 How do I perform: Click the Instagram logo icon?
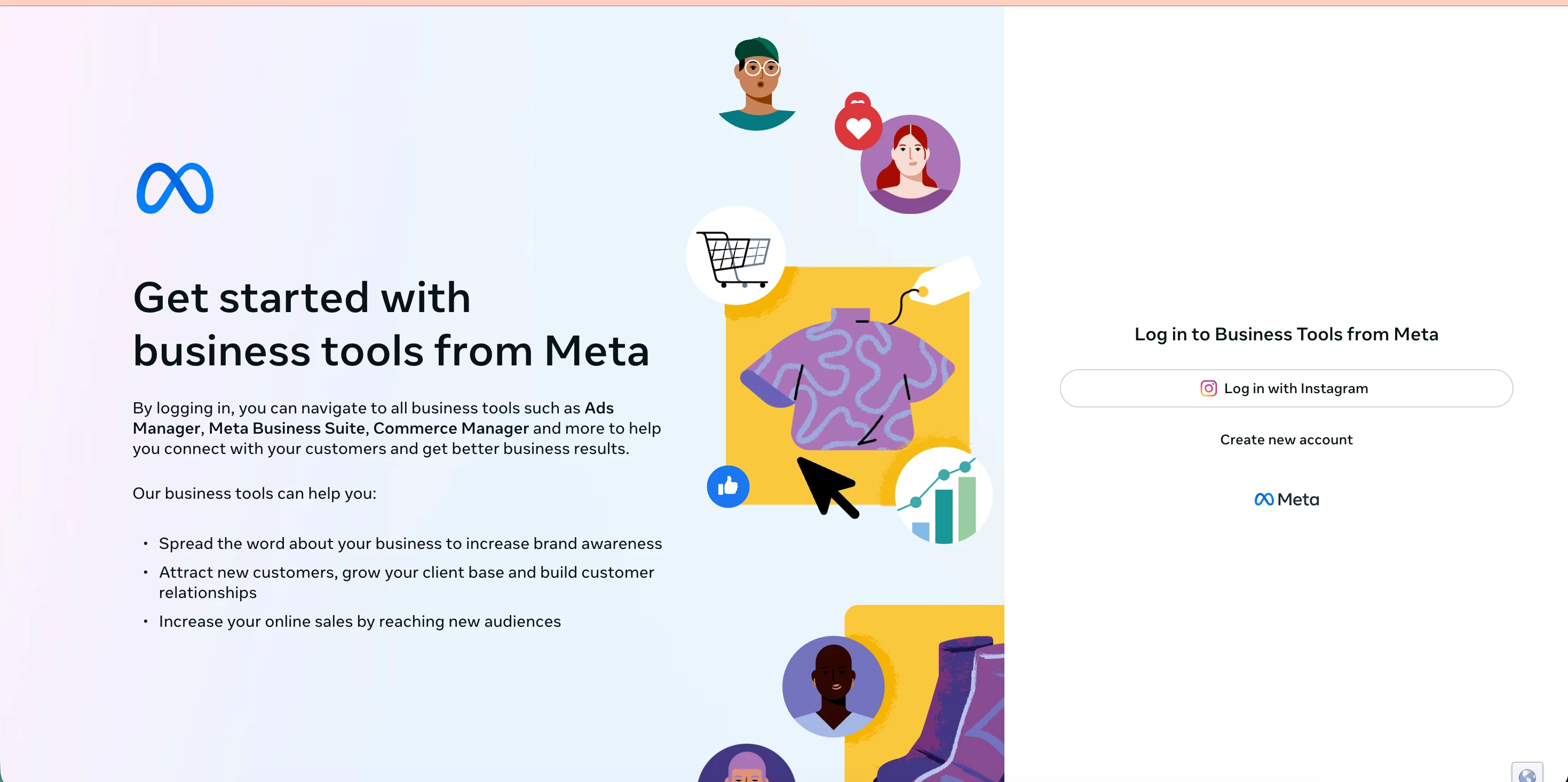(1208, 388)
